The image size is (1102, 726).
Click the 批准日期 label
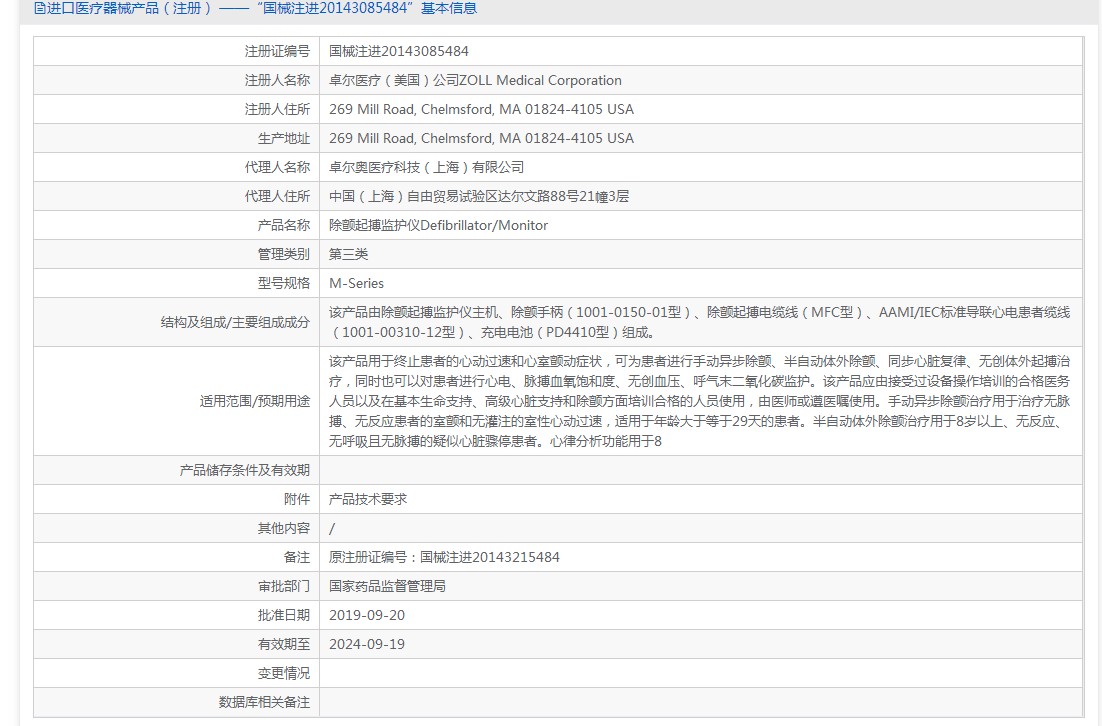tap(284, 615)
